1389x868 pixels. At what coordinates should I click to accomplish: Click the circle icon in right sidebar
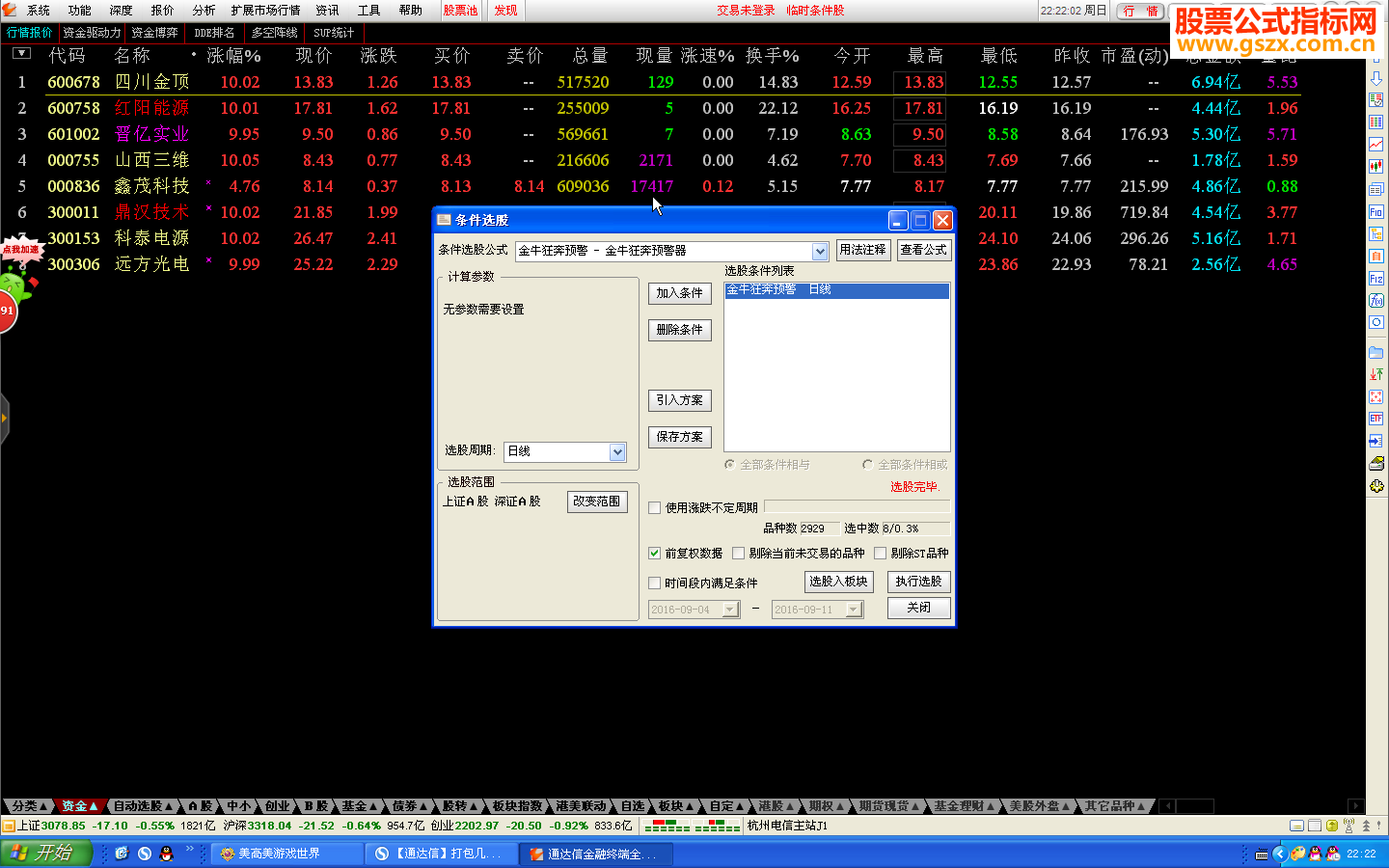click(1376, 322)
